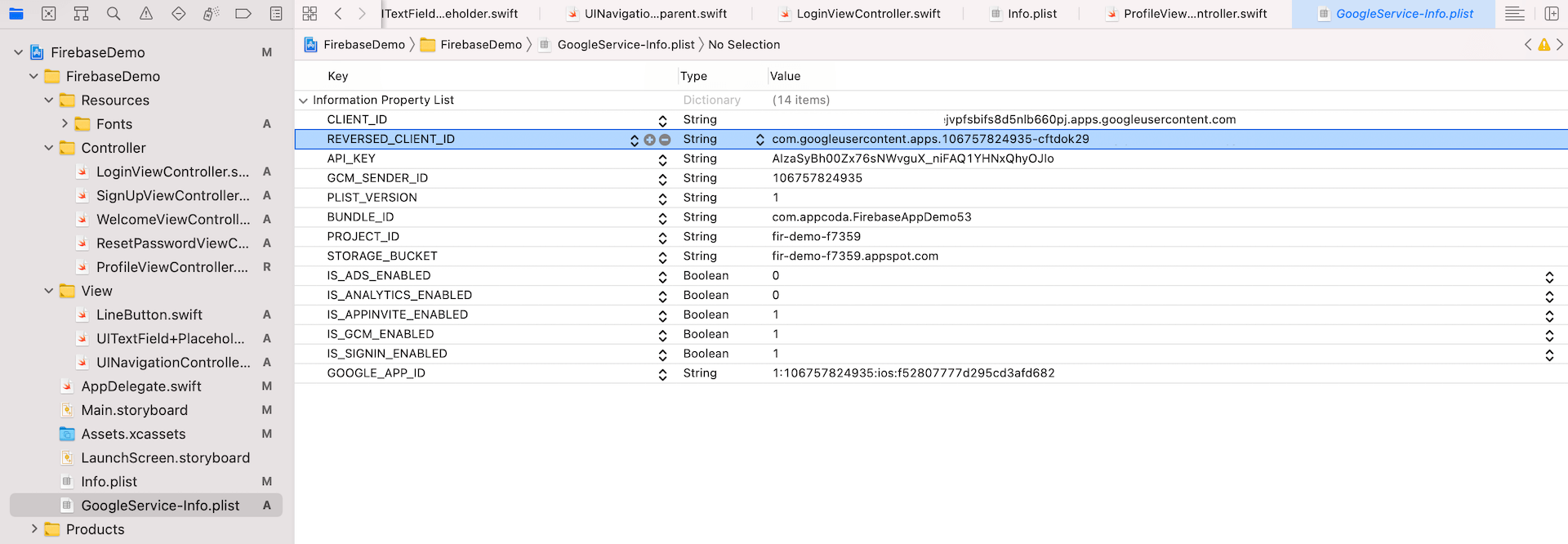Open the Find navigator magnifier icon

click(x=114, y=14)
